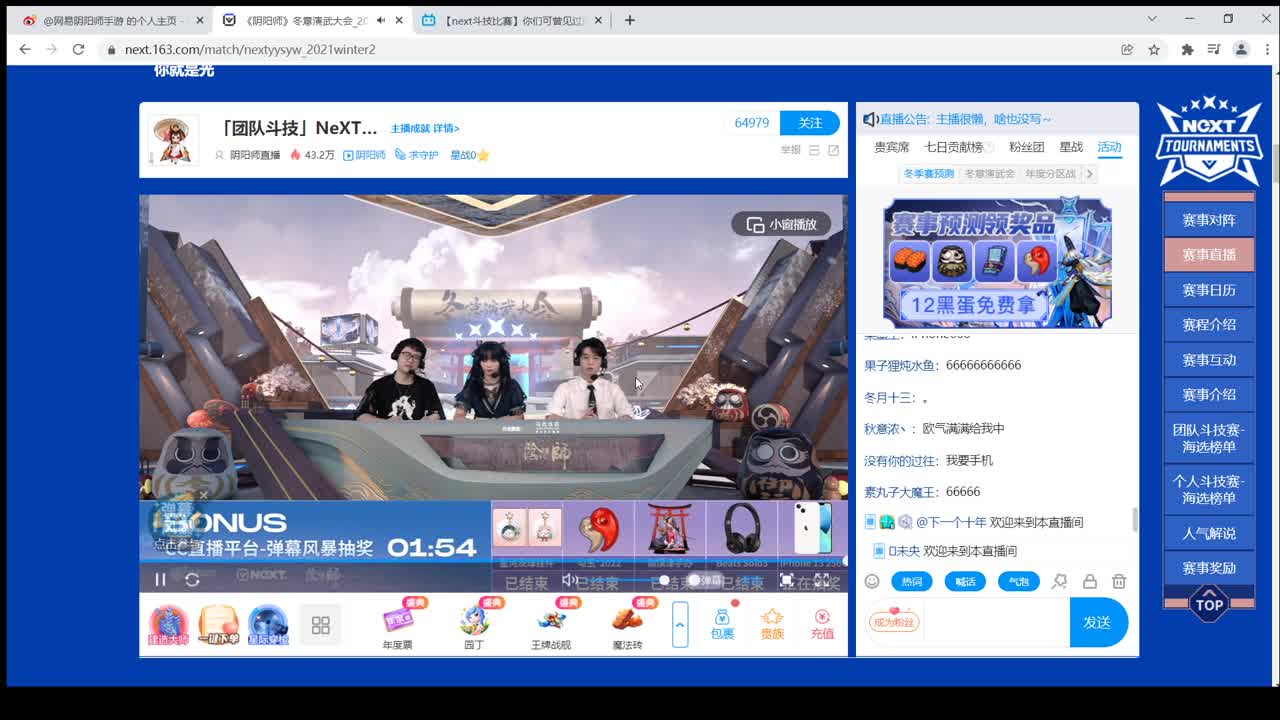Select the 冬意演武会 sub-tab
1280x720 pixels.
(990, 174)
